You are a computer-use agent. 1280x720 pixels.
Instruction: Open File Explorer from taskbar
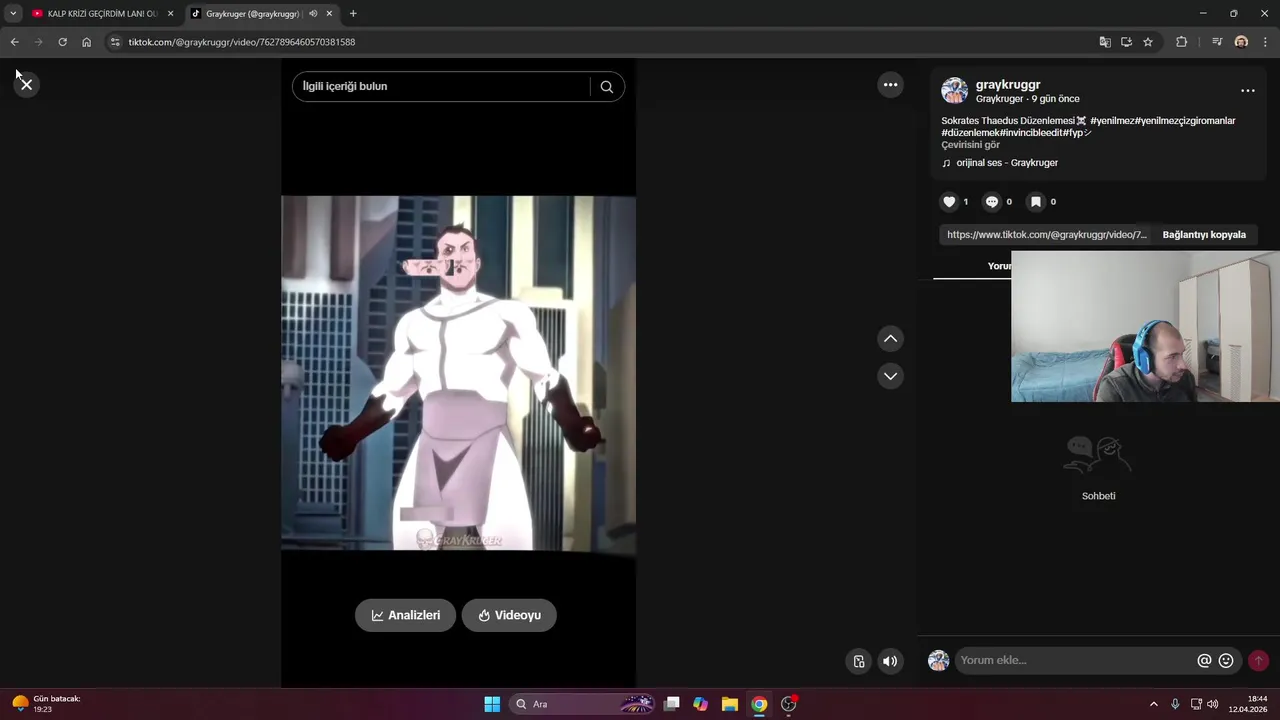730,704
